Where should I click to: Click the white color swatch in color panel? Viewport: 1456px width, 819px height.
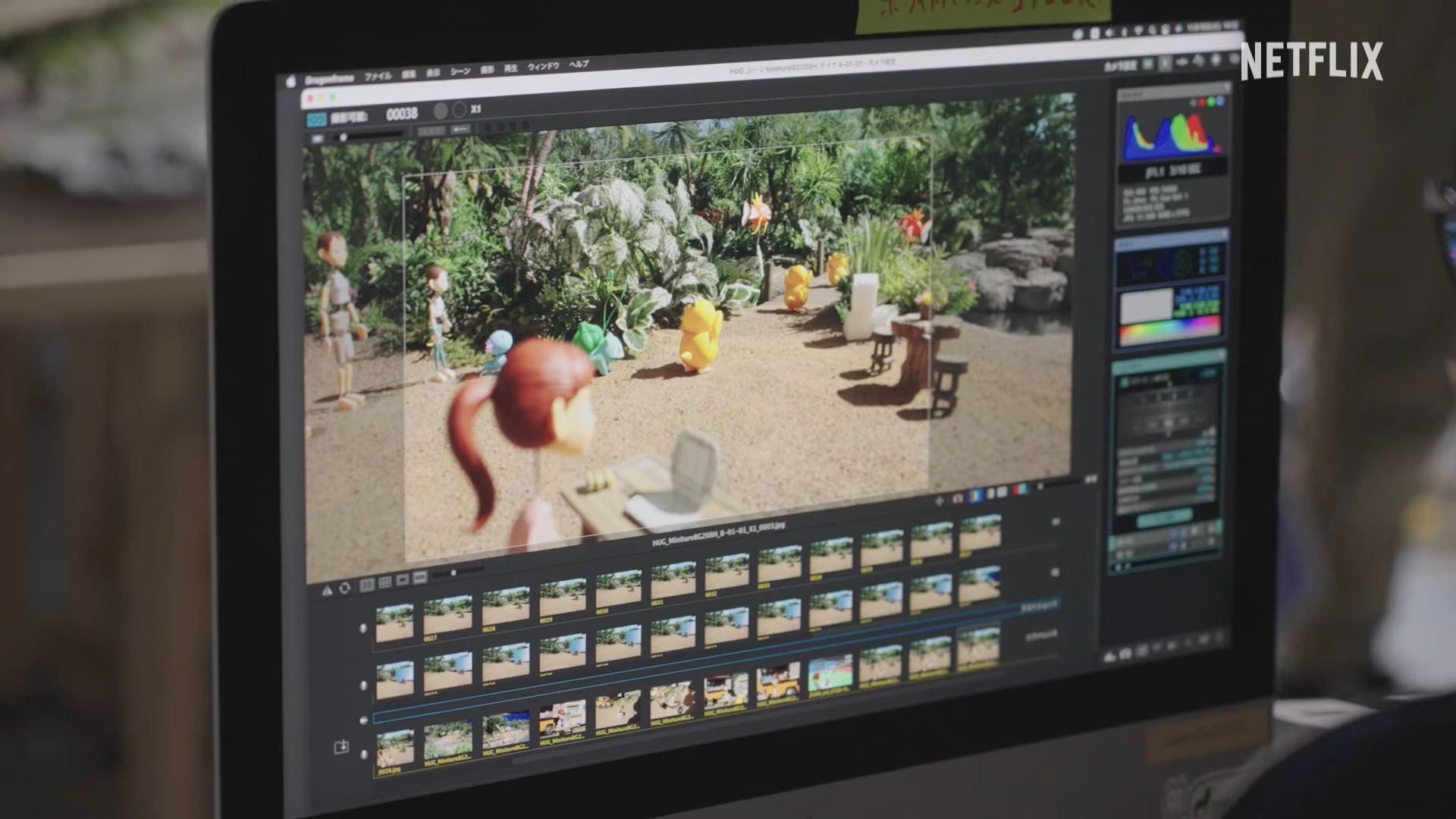coord(1145,308)
